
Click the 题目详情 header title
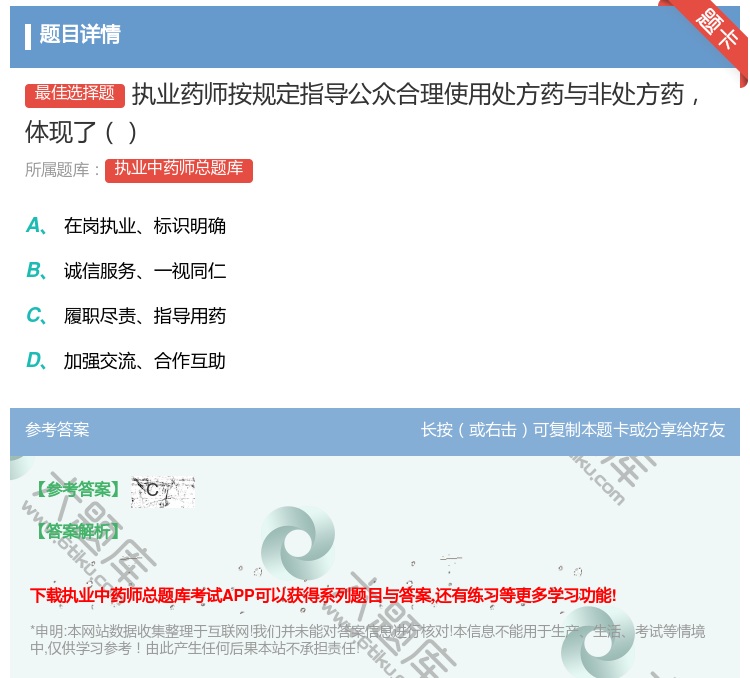pos(80,34)
